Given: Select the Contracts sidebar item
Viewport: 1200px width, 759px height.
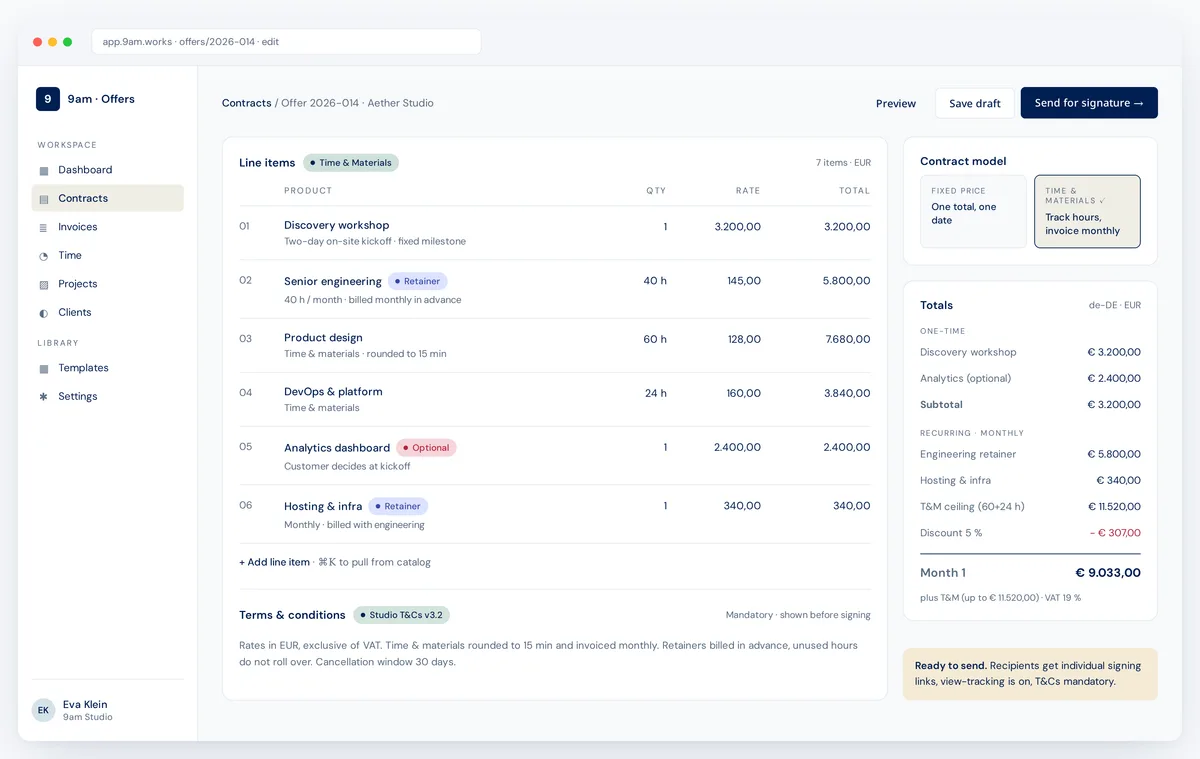Looking at the screenshot, I should [108, 198].
